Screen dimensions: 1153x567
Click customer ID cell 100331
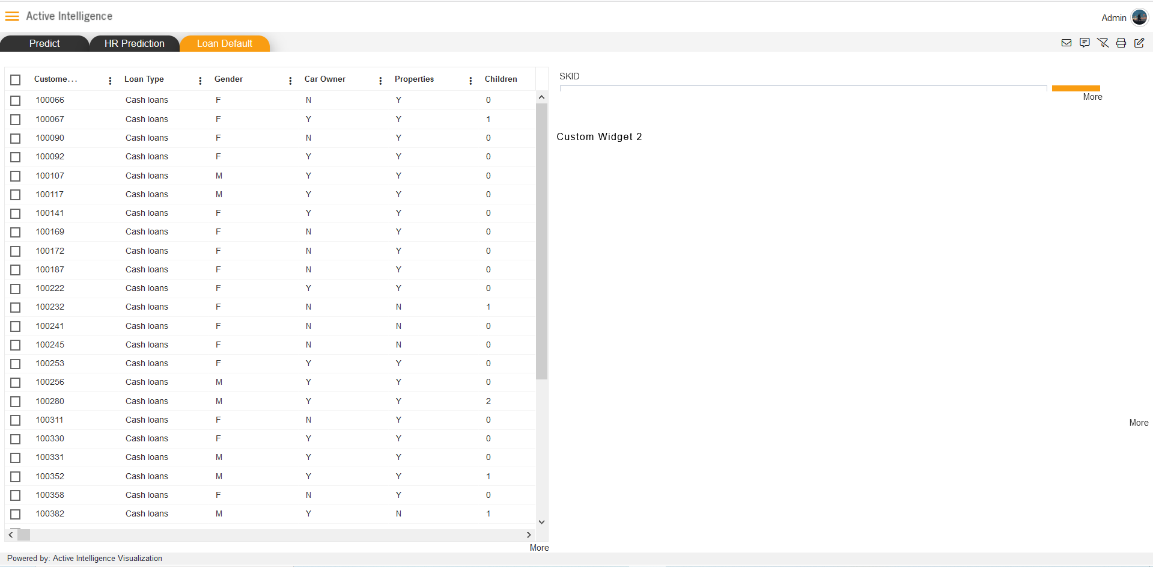50,457
